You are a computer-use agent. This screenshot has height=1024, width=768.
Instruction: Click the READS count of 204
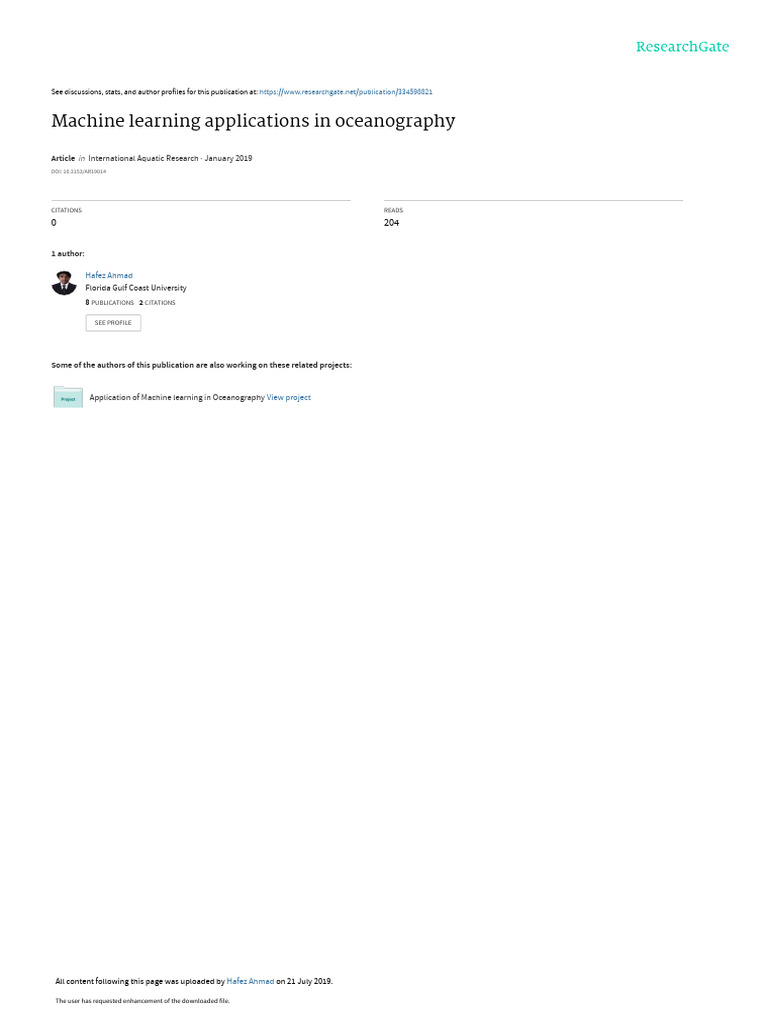(x=391, y=223)
